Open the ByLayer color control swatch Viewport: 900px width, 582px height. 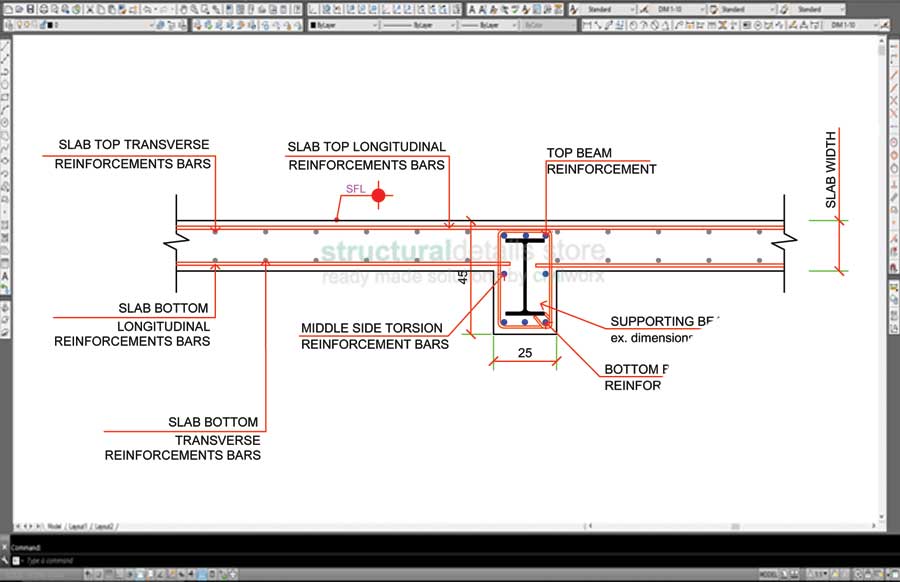pos(342,24)
